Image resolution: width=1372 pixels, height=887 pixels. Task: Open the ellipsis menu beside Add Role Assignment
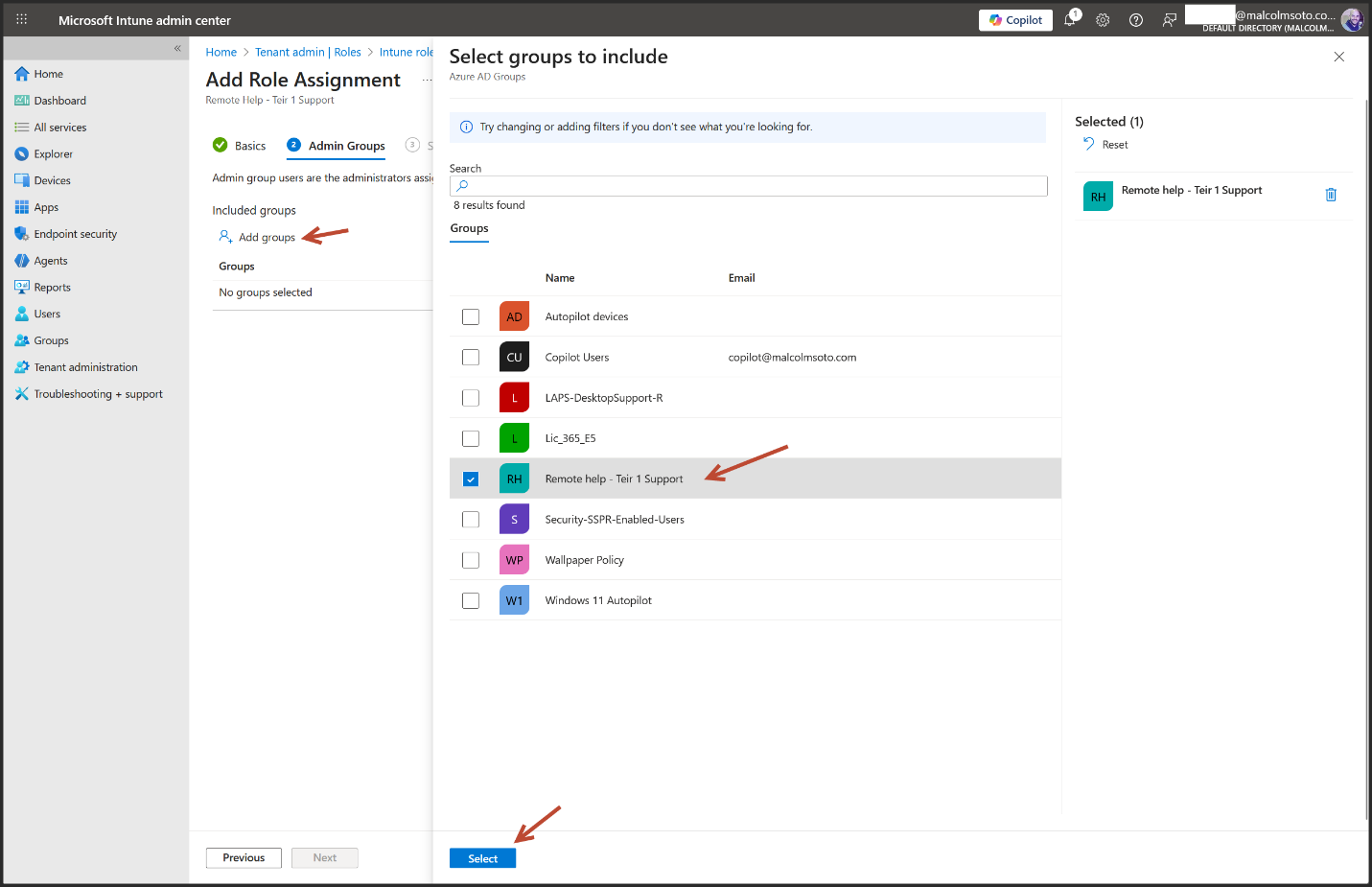pos(427,81)
